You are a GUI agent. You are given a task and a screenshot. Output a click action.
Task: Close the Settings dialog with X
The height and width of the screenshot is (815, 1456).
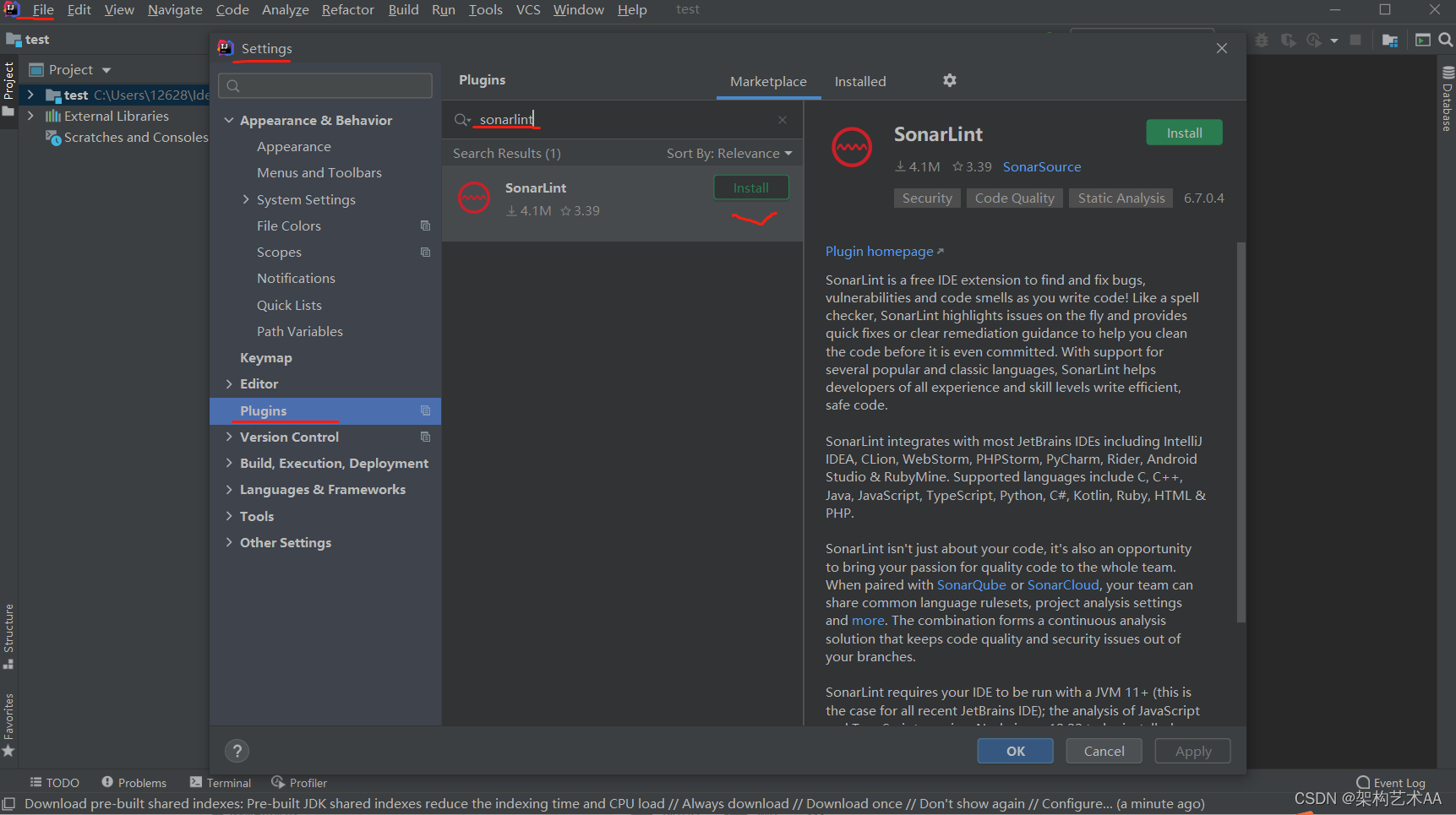coord(1222,48)
